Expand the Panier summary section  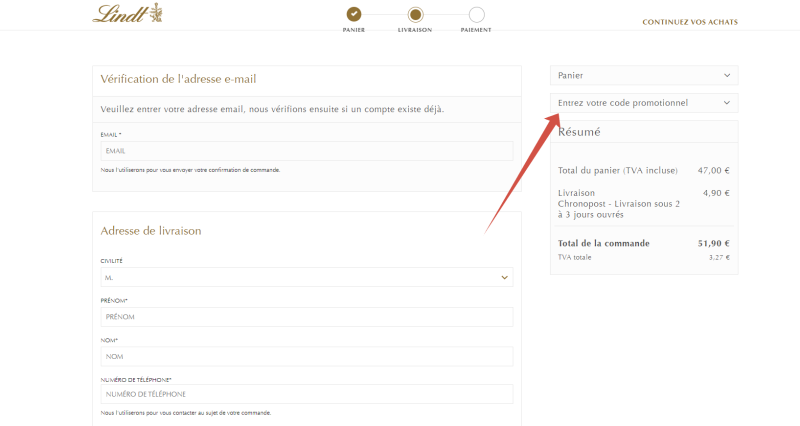644,76
